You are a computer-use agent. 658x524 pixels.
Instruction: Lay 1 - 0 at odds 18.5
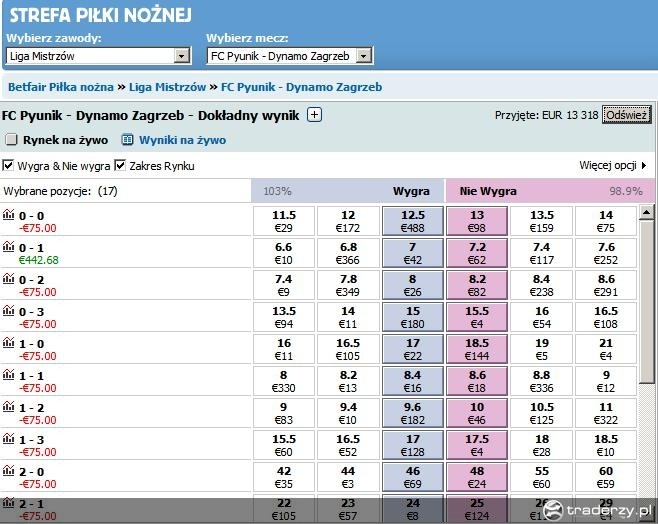477,349
